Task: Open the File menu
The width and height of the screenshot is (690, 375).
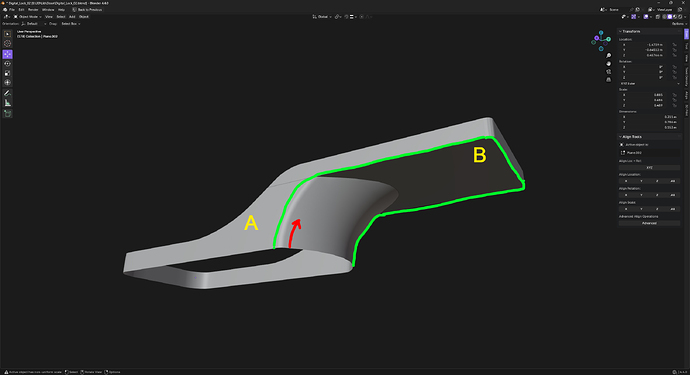Action: 12,10
